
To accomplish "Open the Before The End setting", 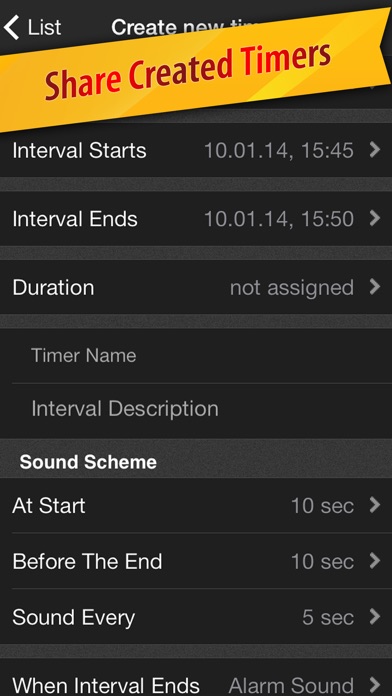I will point(196,561).
